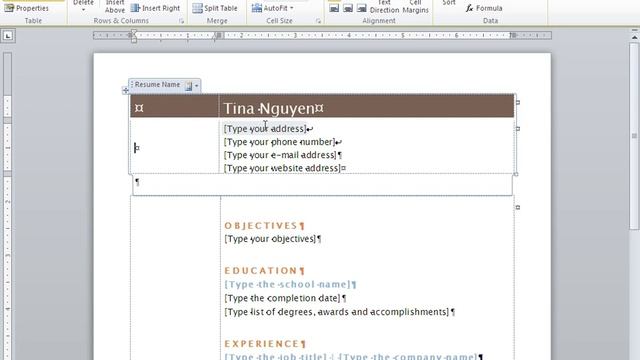Select align bottom left icon
This screenshot has height=360, width=640.
pyautogui.click(x=334, y=8)
